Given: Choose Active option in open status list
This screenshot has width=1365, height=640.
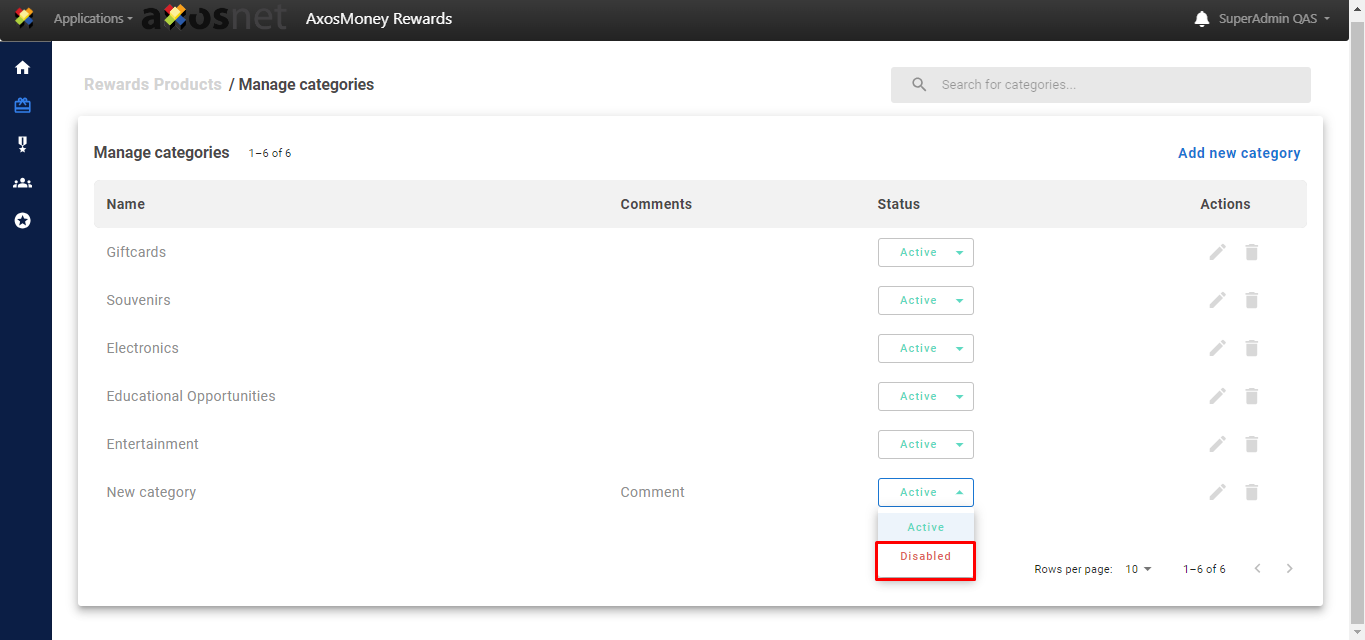Looking at the screenshot, I should click(x=925, y=527).
